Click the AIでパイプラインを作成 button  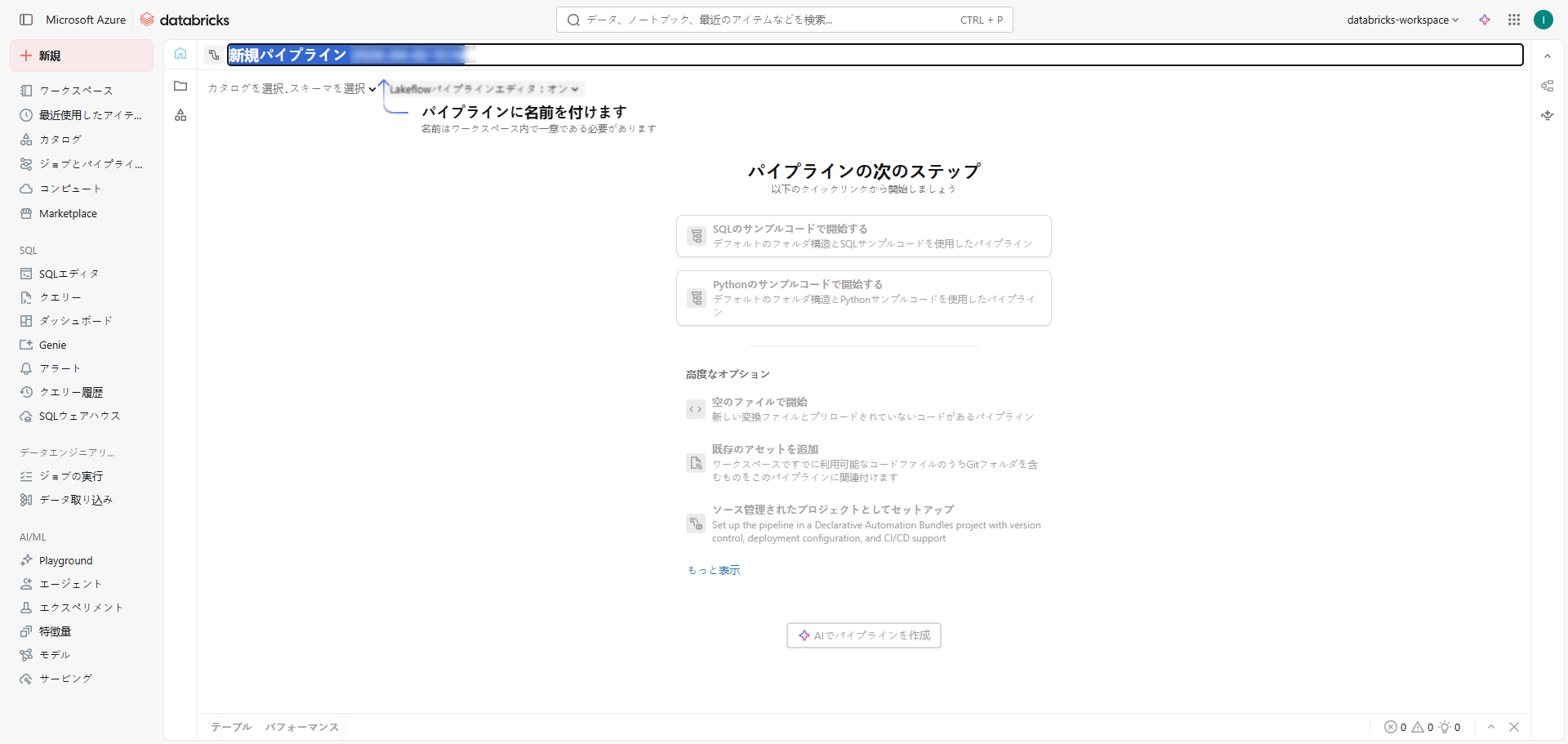(863, 635)
